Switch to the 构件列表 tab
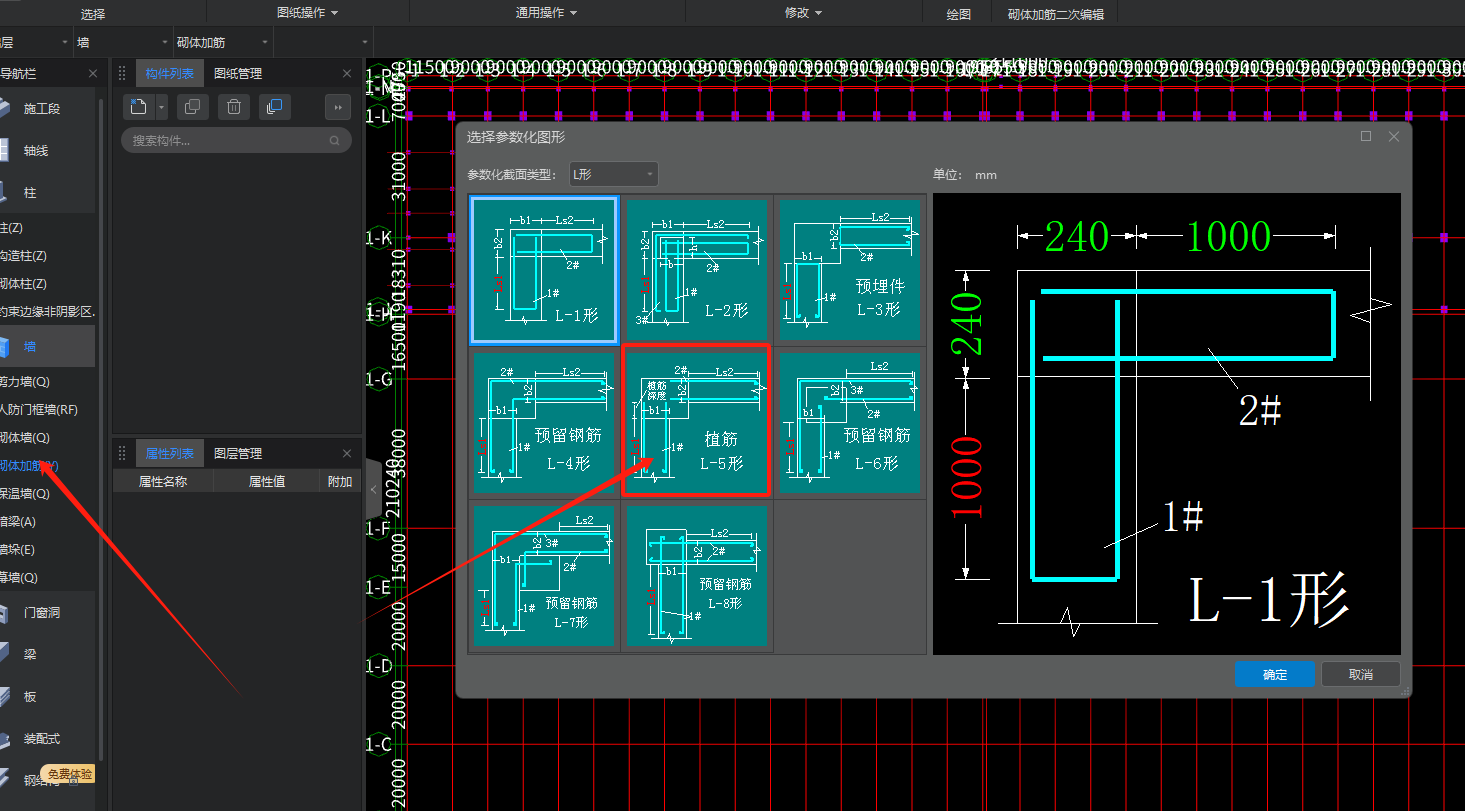The image size is (1465, 811). 170,73
